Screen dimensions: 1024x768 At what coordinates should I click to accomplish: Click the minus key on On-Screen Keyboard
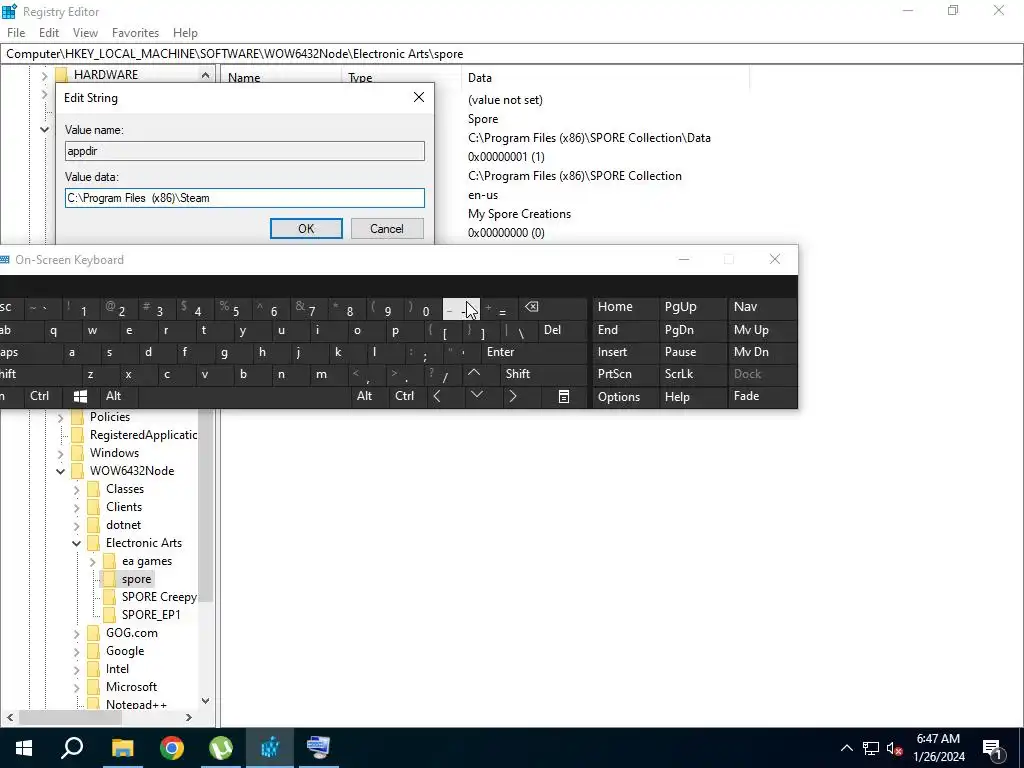click(461, 310)
